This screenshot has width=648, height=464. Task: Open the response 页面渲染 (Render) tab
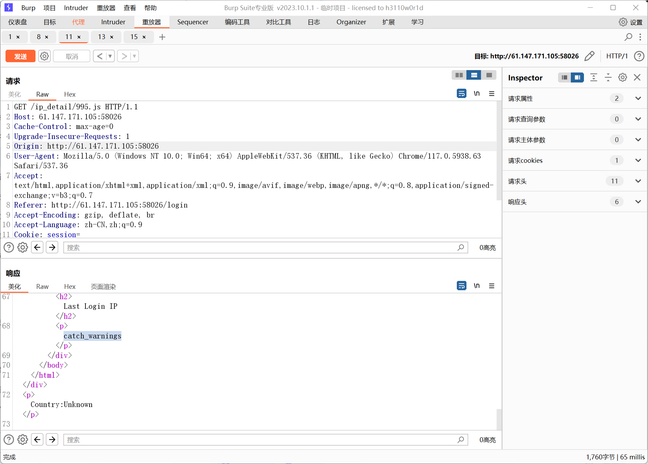(103, 286)
